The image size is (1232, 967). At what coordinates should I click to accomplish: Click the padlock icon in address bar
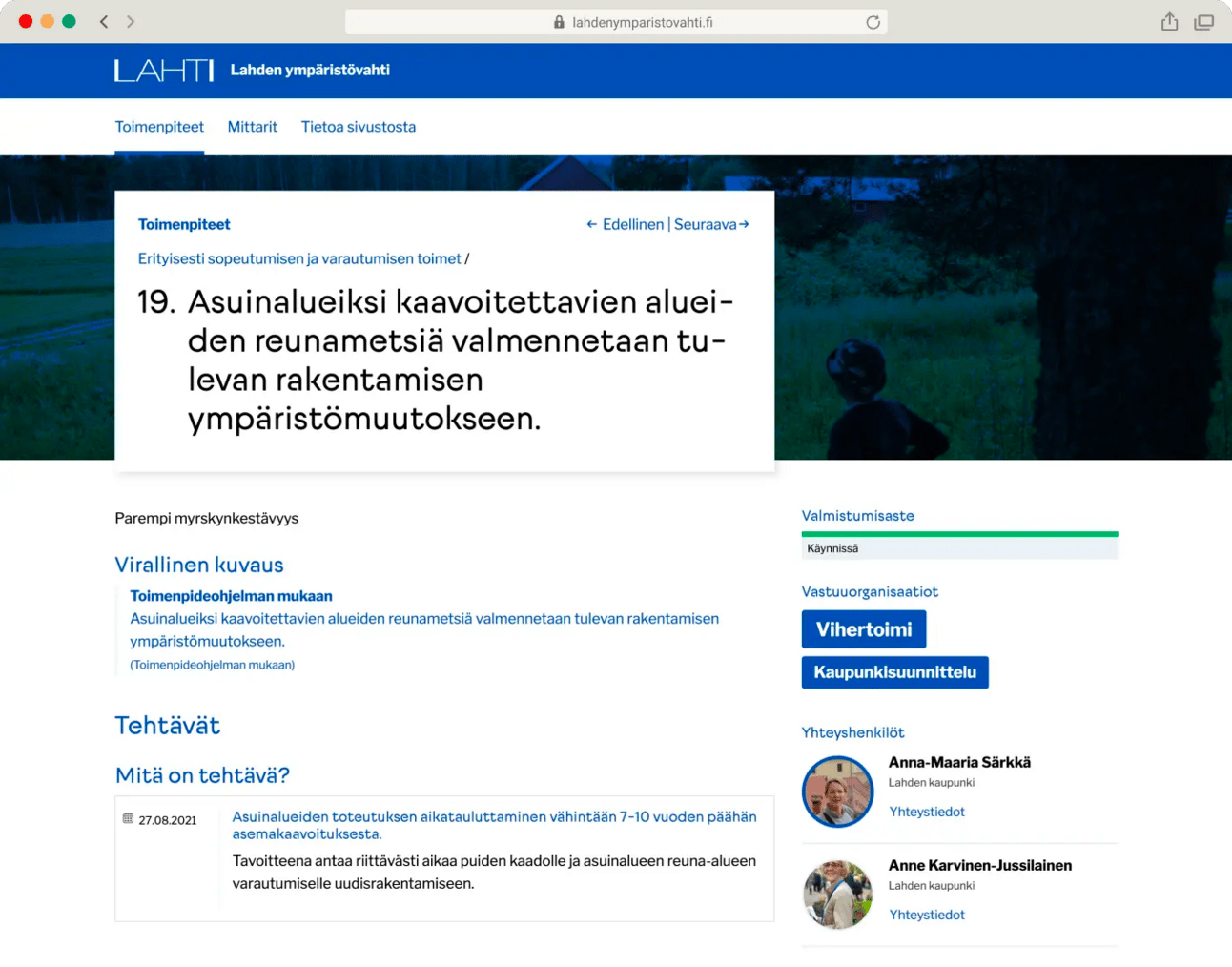coord(559,22)
